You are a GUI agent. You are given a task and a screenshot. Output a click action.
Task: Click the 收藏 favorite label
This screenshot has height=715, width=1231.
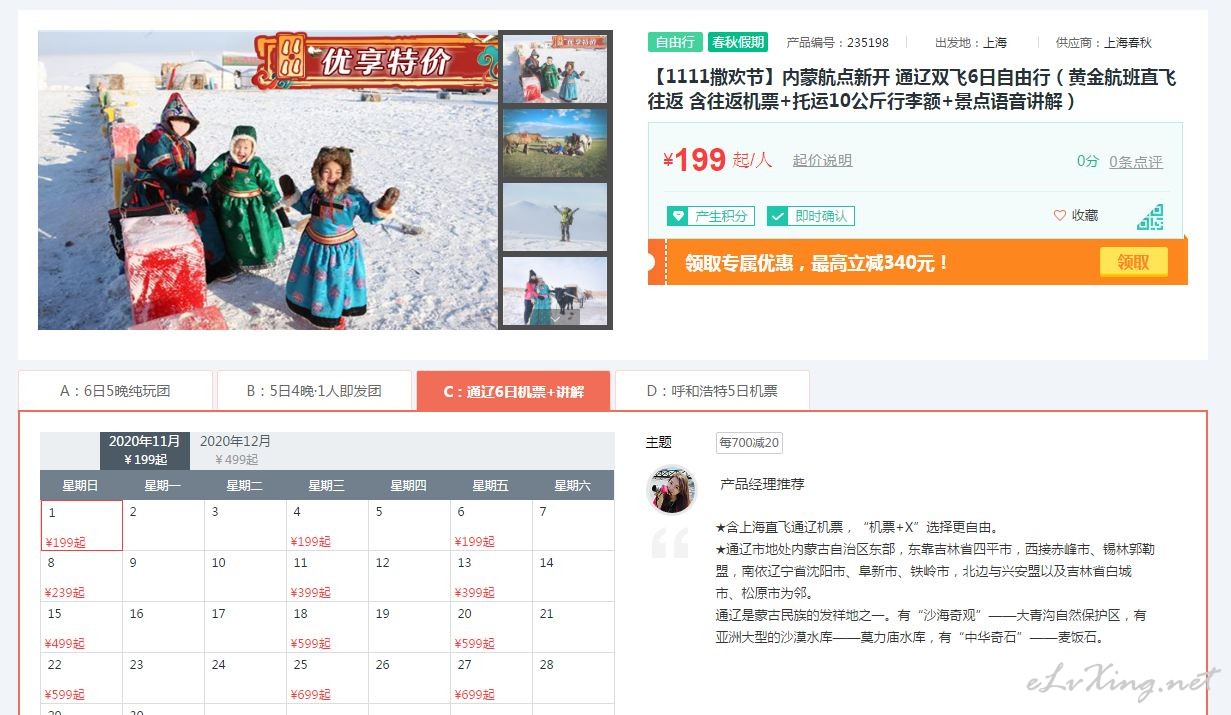coord(1085,216)
